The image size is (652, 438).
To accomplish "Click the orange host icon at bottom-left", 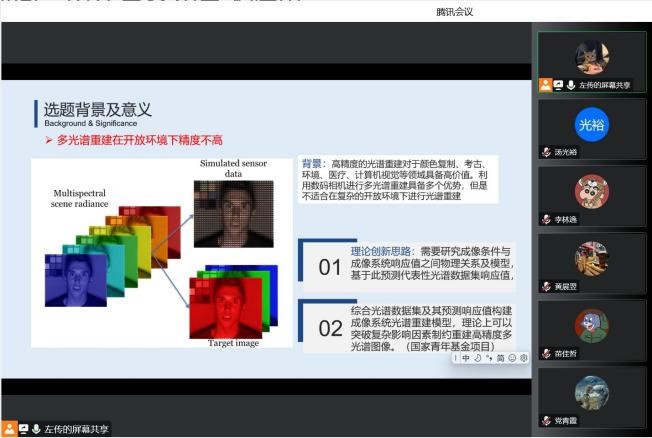I will pyautogui.click(x=9, y=429).
